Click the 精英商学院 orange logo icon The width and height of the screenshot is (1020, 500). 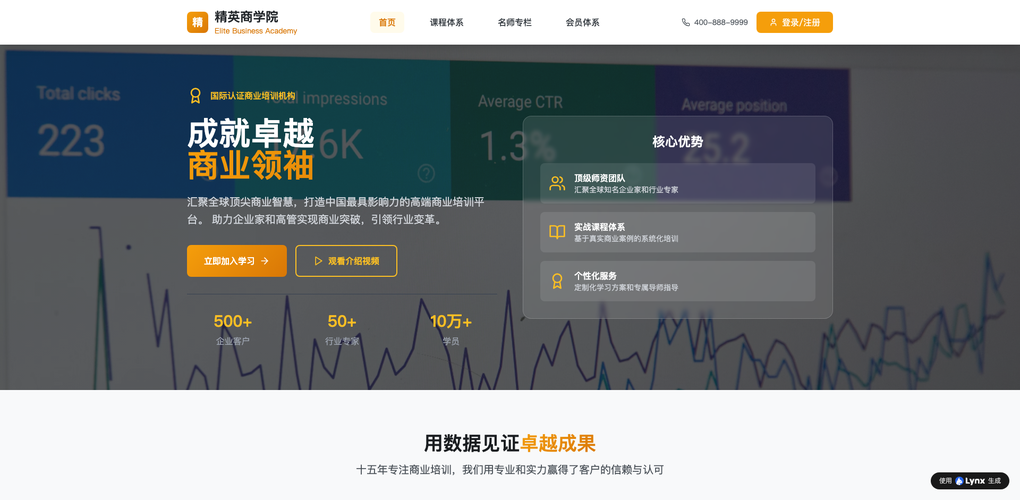(x=197, y=22)
